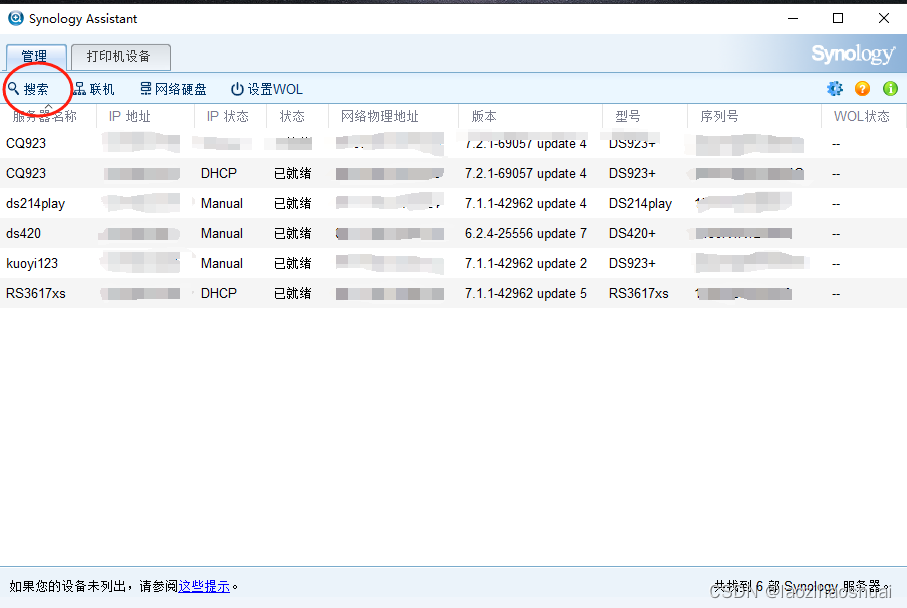The height and width of the screenshot is (608, 907).
Task: Close the Synology Assistant window
Action: point(883,19)
